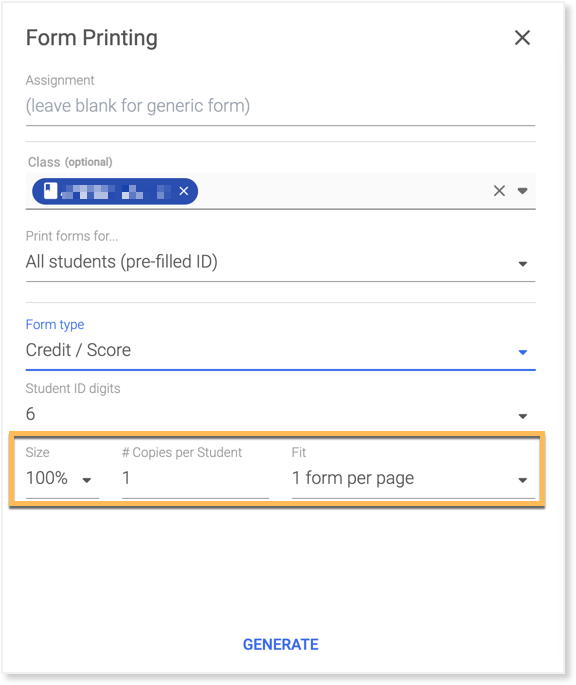Click the 100% size value

click(47, 478)
